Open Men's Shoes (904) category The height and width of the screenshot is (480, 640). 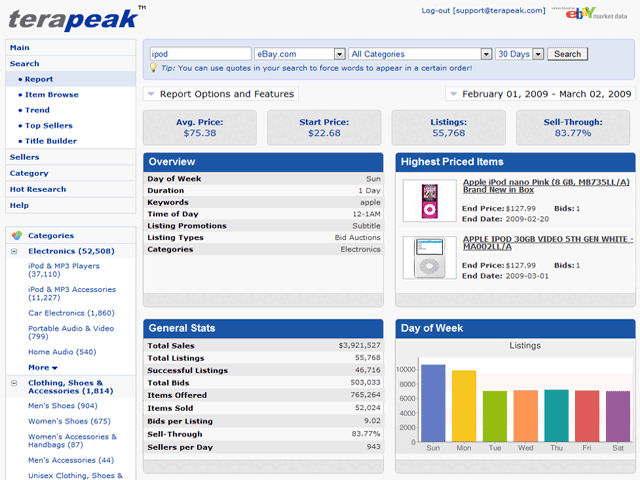click(x=62, y=406)
